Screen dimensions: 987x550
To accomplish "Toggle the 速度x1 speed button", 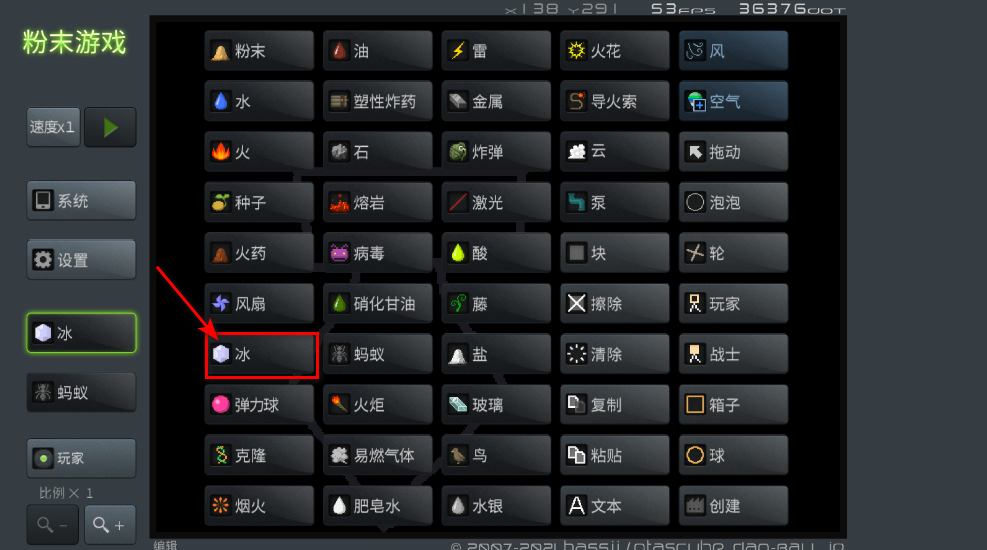I will [x=54, y=127].
